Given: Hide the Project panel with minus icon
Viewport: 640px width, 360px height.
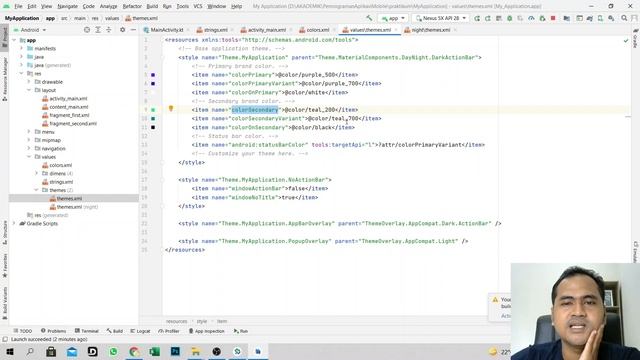Looking at the screenshot, I should click(133, 30).
